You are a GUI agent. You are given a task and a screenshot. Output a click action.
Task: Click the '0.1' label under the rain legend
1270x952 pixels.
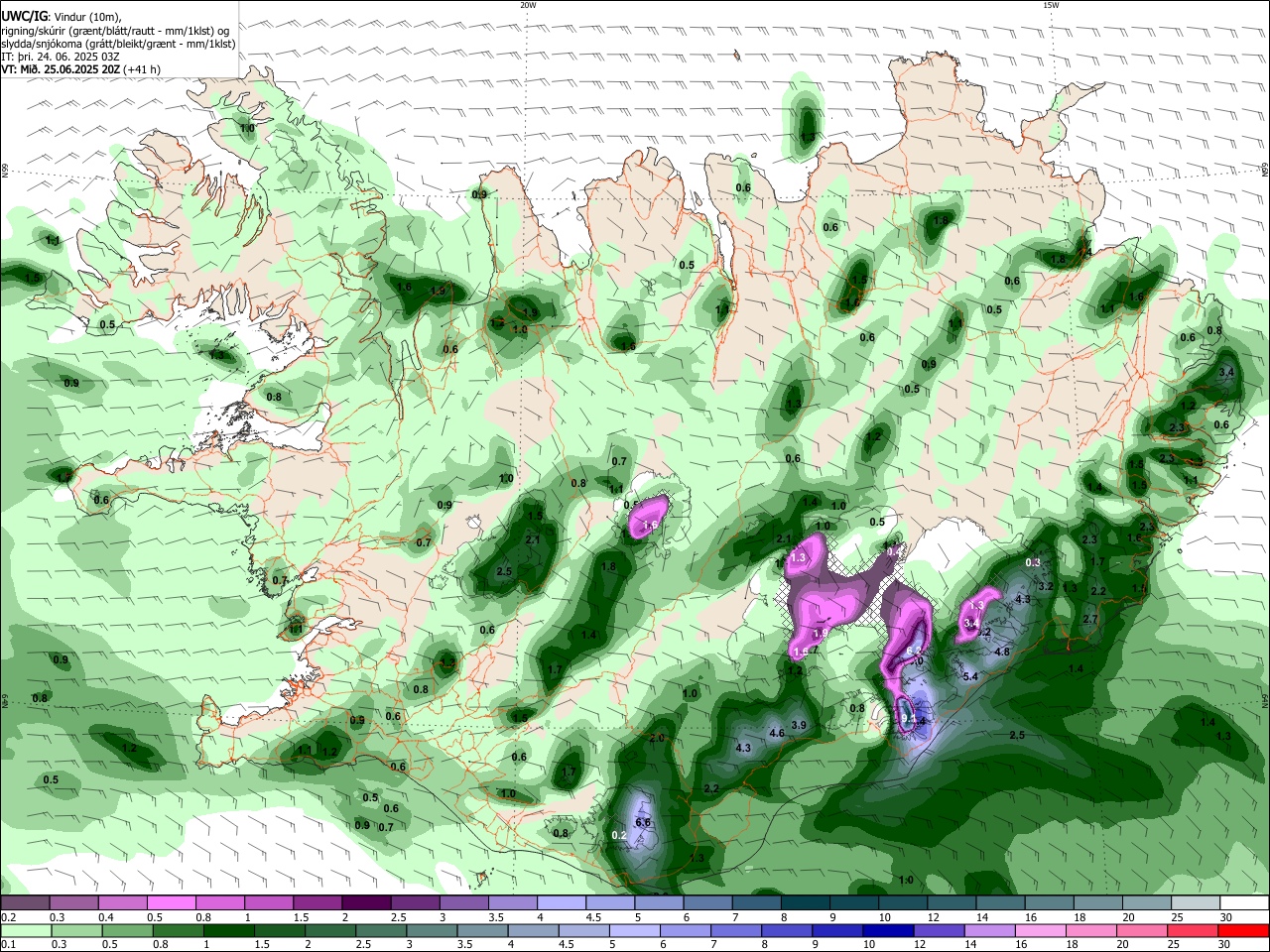(8, 945)
